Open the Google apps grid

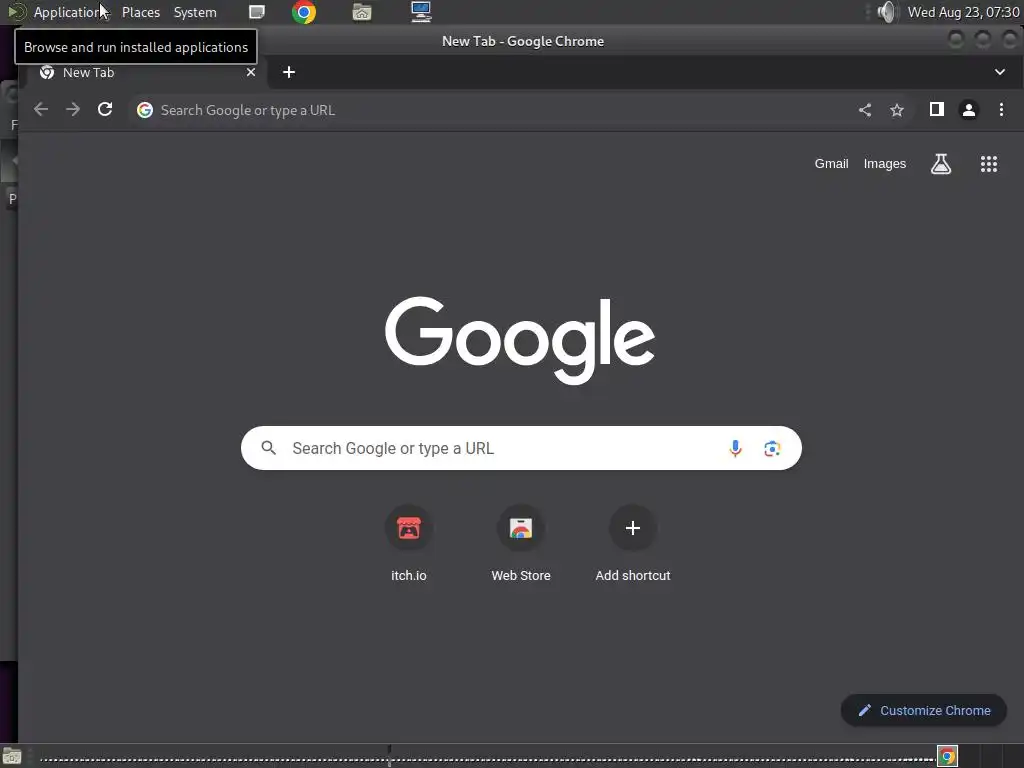pos(989,164)
